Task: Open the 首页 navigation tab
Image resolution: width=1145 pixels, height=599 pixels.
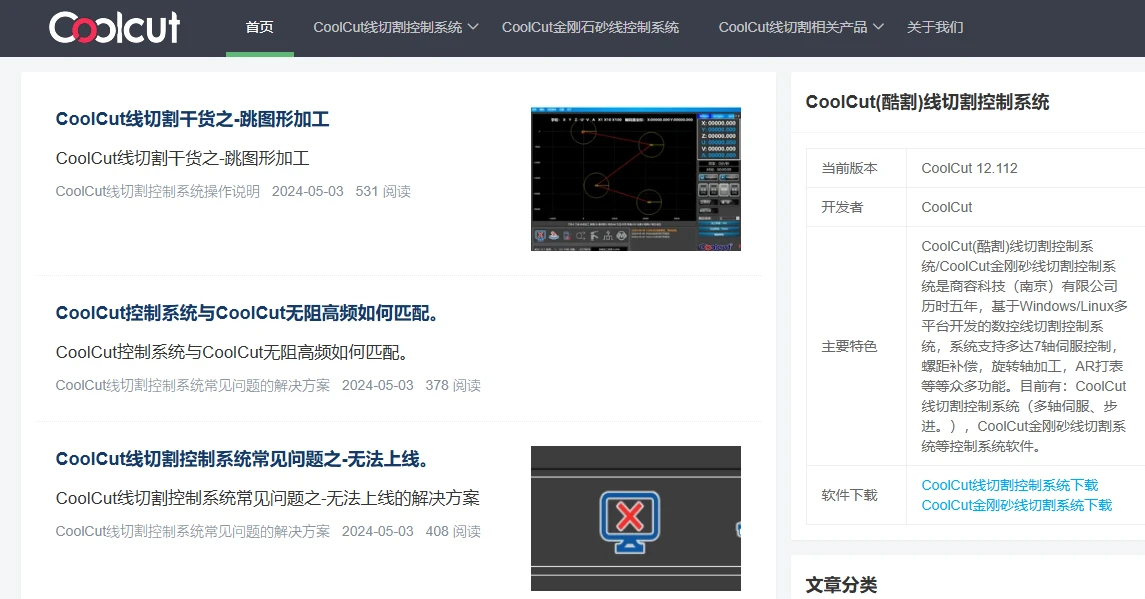Action: 259,27
